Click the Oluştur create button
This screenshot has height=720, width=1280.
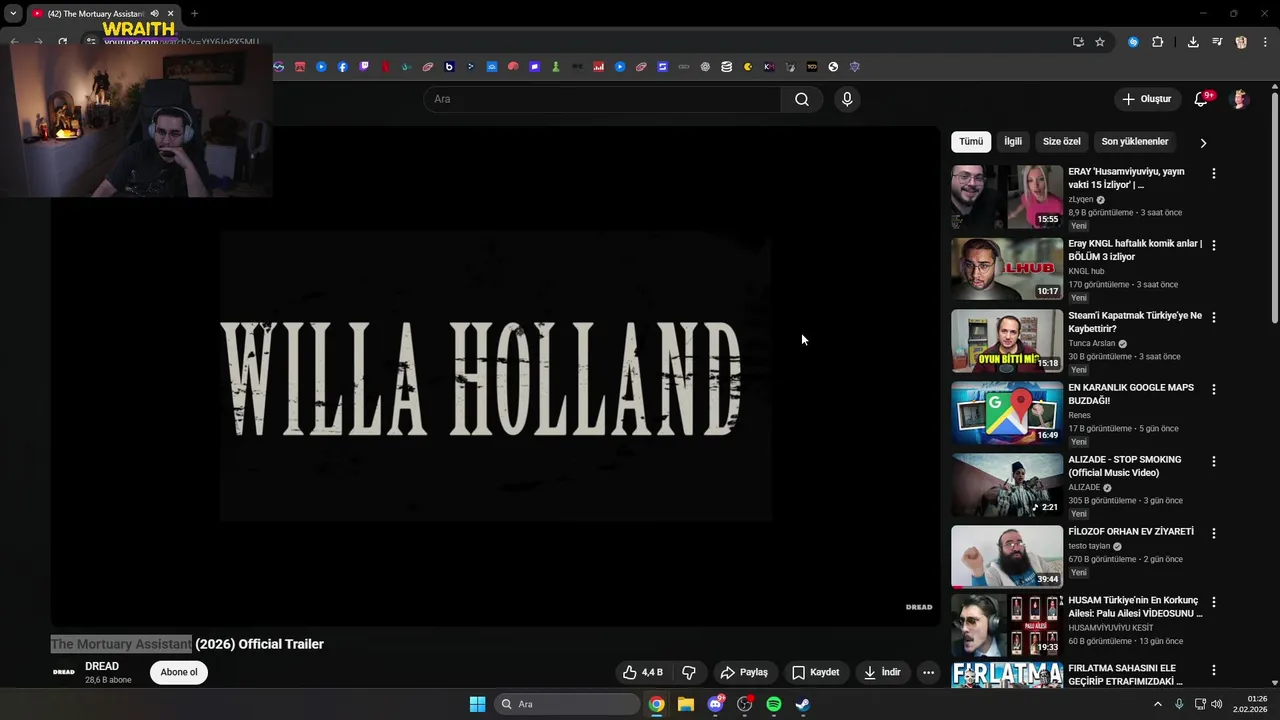tap(1146, 99)
